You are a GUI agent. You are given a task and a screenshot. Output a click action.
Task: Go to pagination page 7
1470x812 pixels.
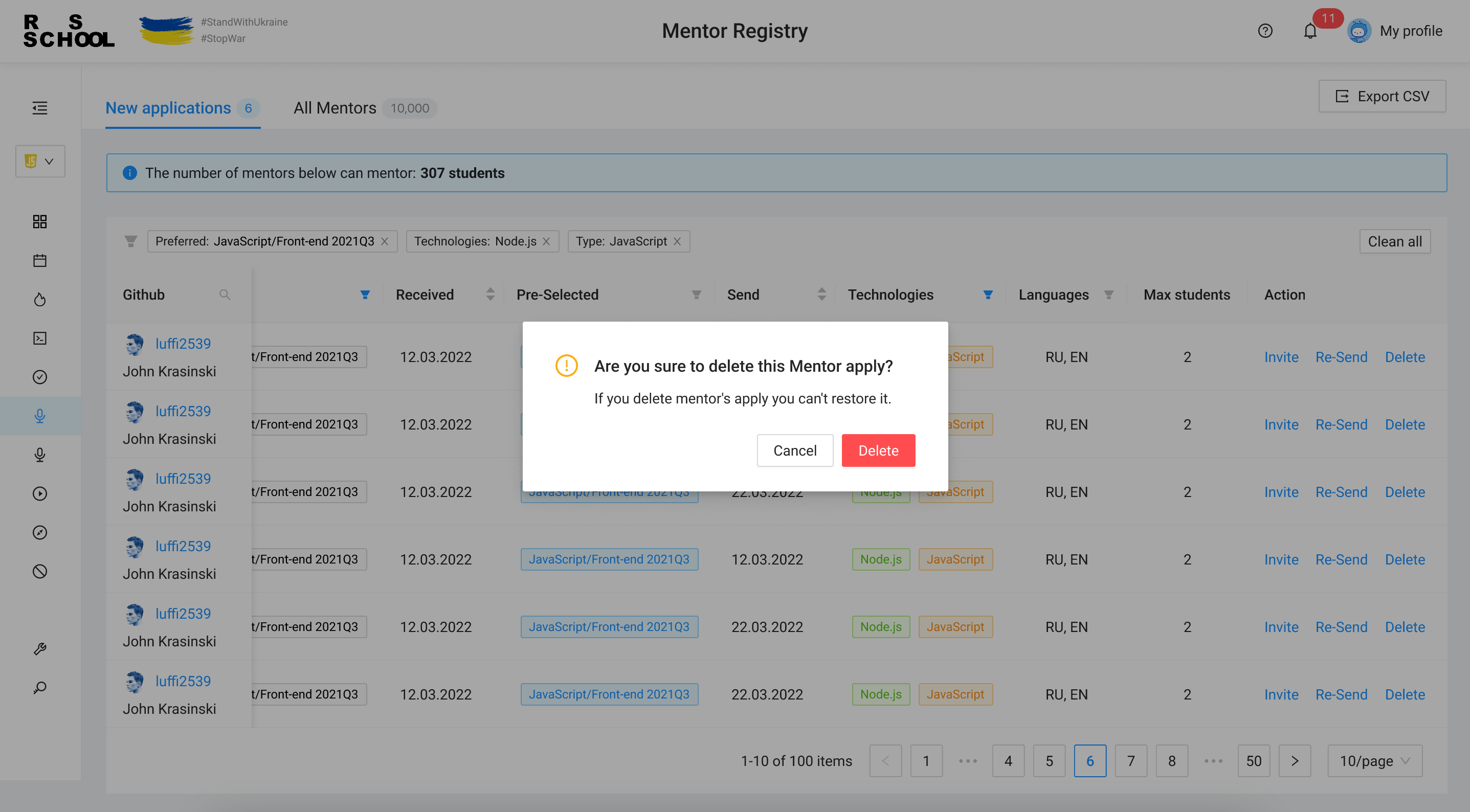(x=1131, y=761)
